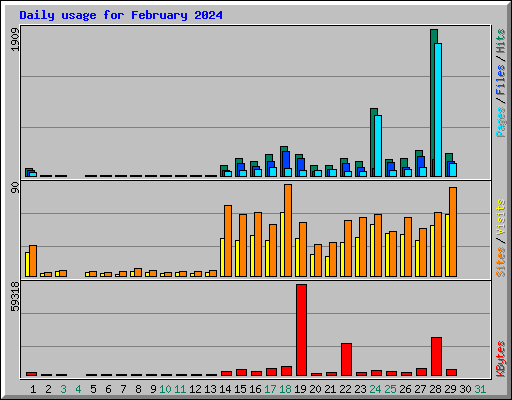Click the red KBytes bar for day 19

(301, 330)
